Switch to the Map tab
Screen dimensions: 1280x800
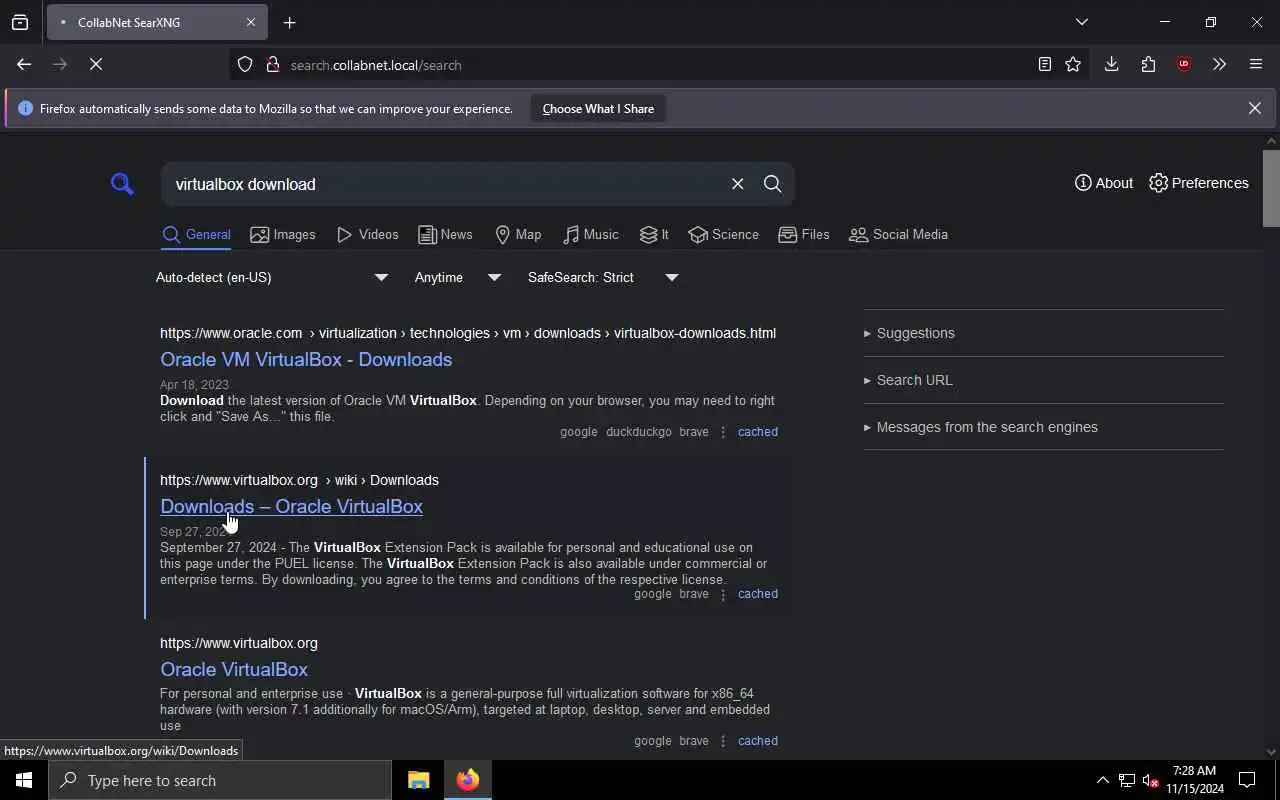coord(518,234)
